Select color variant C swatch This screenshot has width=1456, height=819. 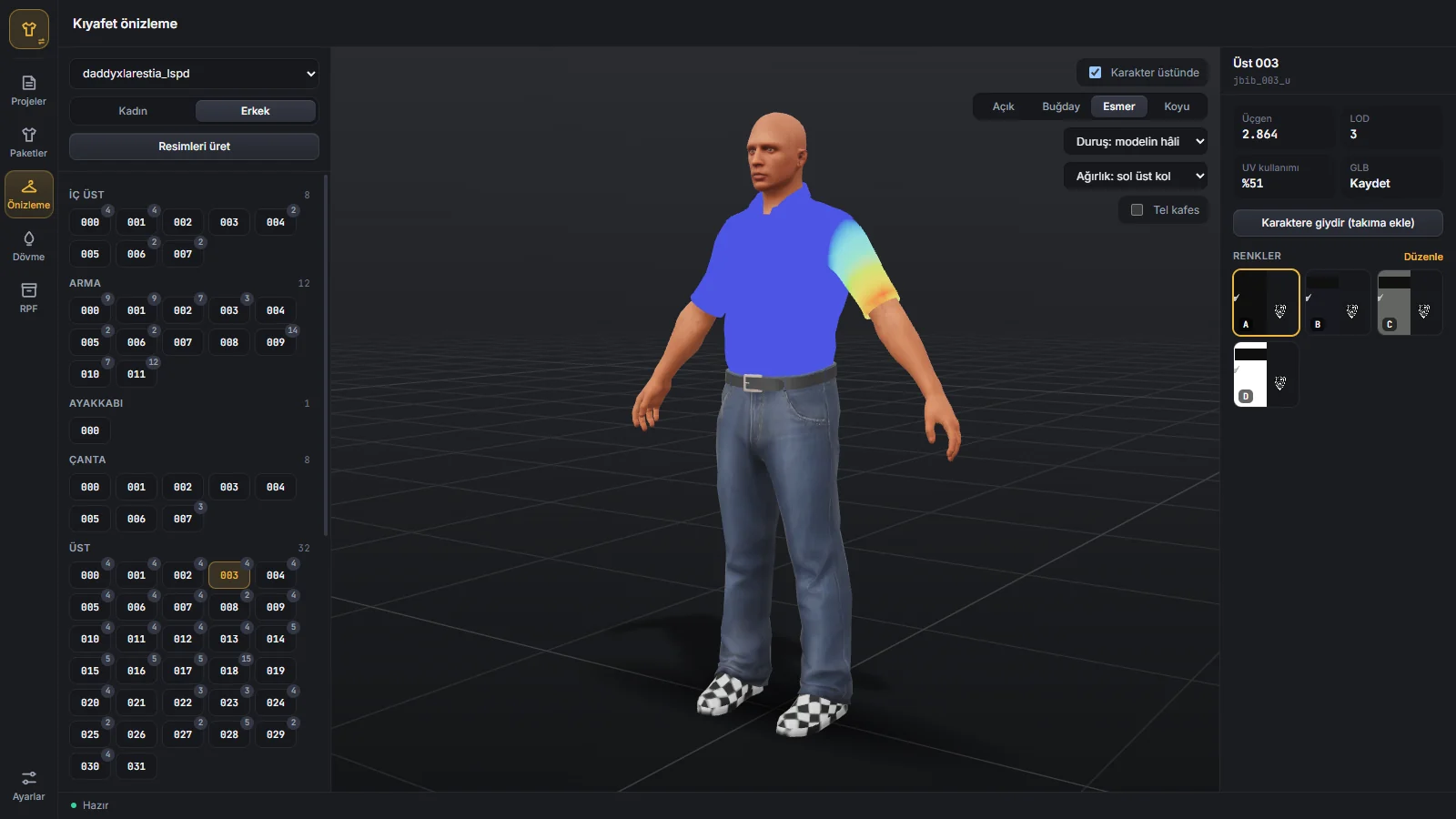[1410, 302]
